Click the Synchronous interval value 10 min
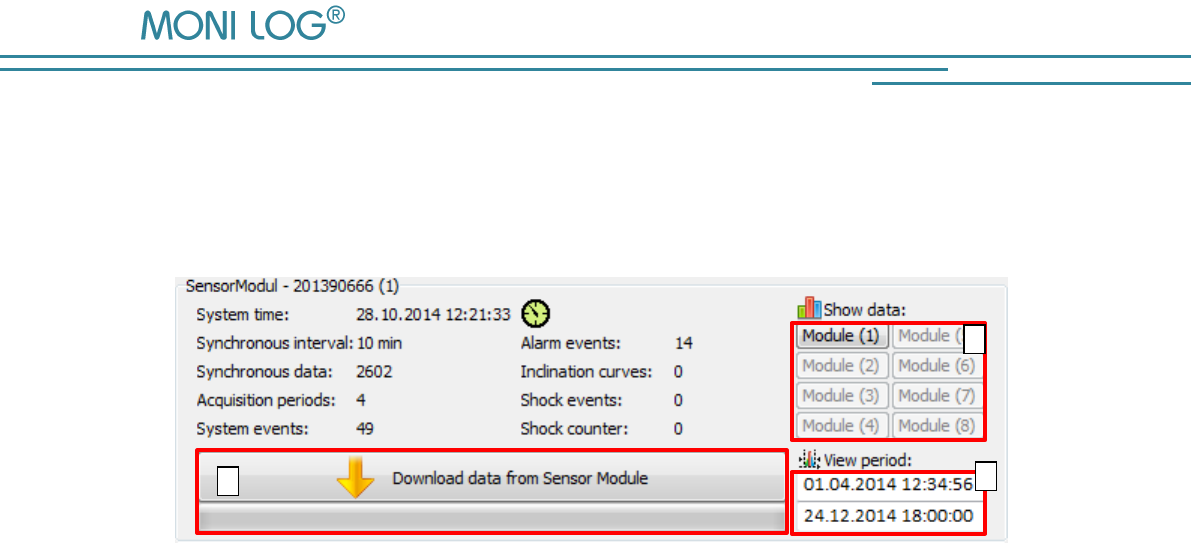Image resolution: width=1191 pixels, height=543 pixels. point(379,343)
